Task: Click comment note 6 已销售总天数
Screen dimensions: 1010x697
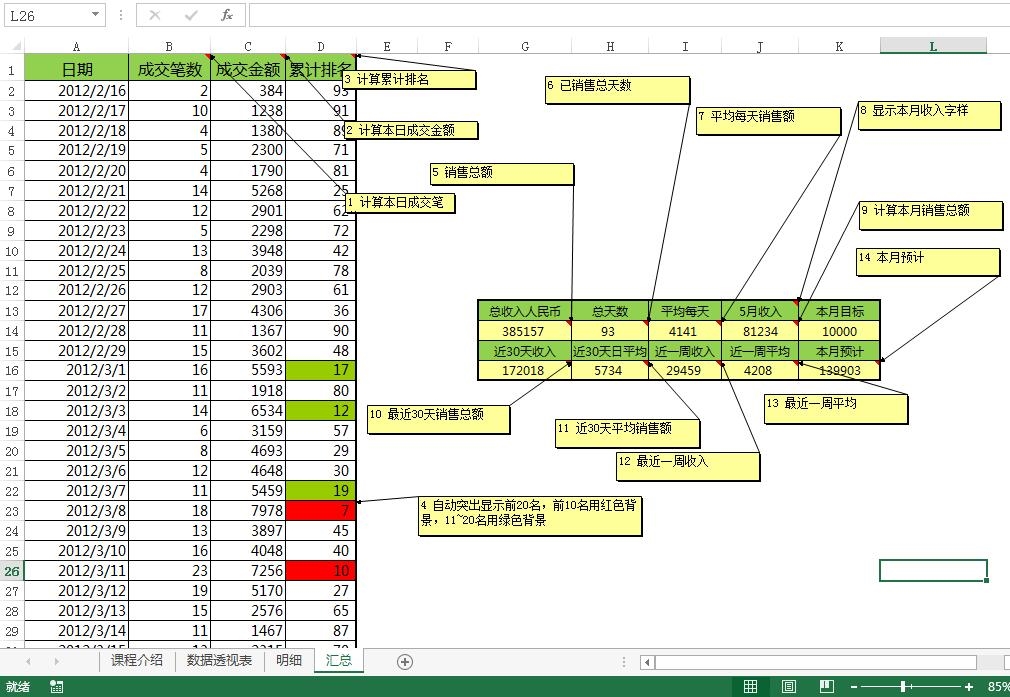Action: [617, 90]
